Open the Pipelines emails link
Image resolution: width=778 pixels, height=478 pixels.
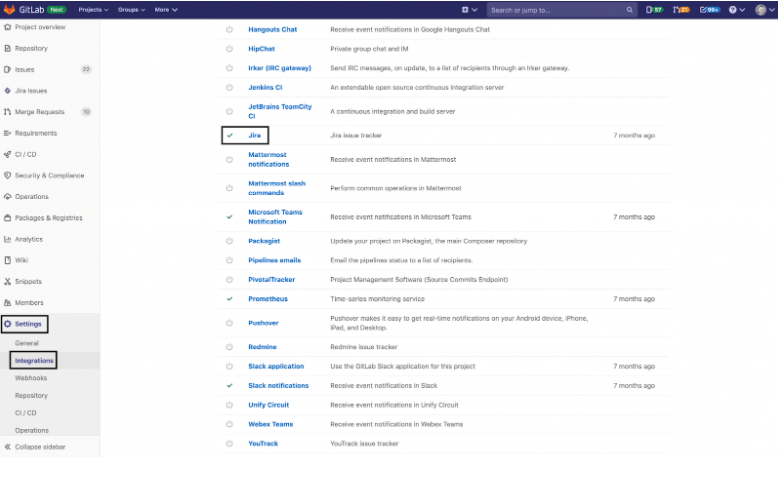point(274,261)
